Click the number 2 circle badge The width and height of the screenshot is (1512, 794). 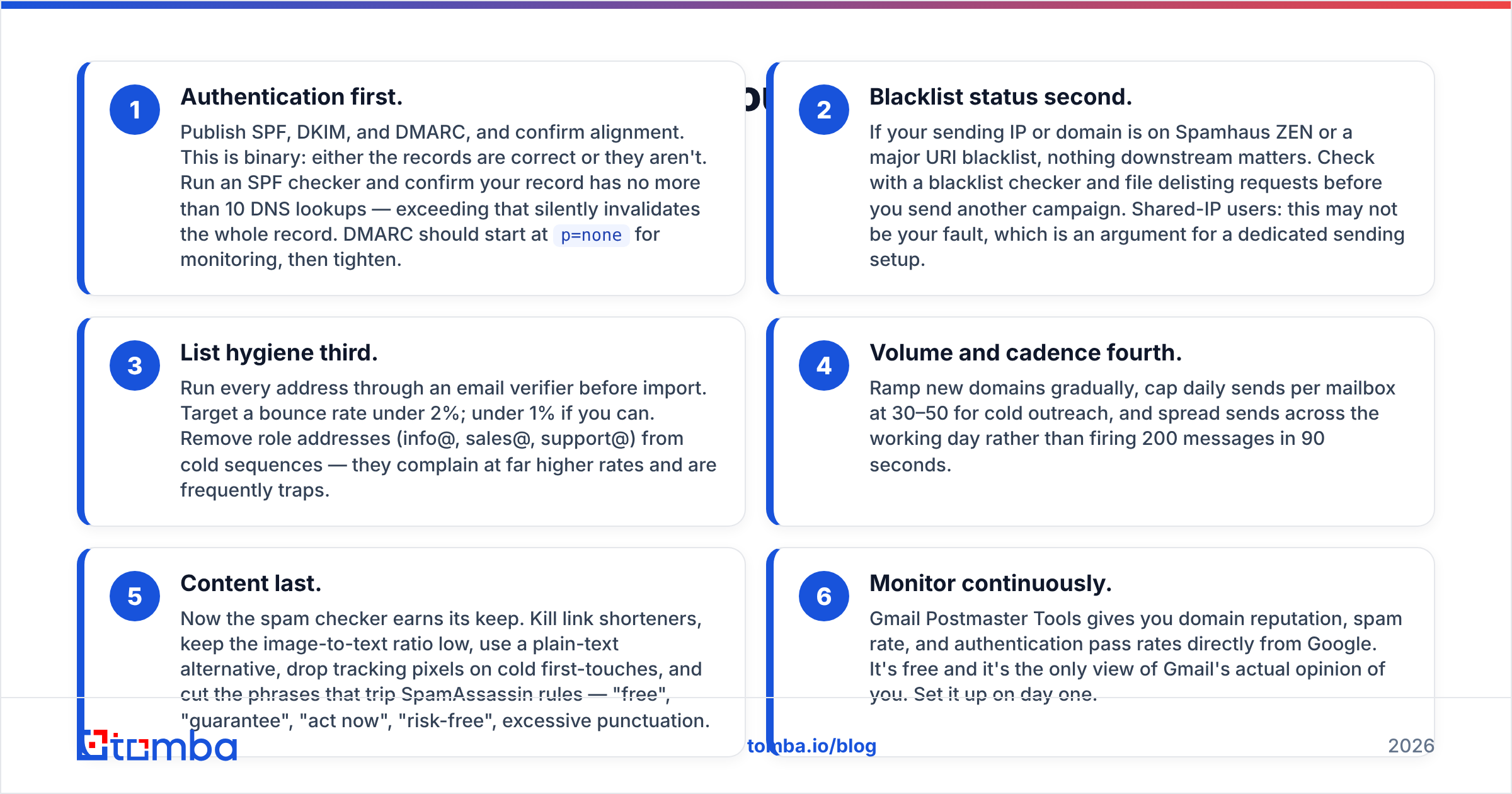point(824,110)
